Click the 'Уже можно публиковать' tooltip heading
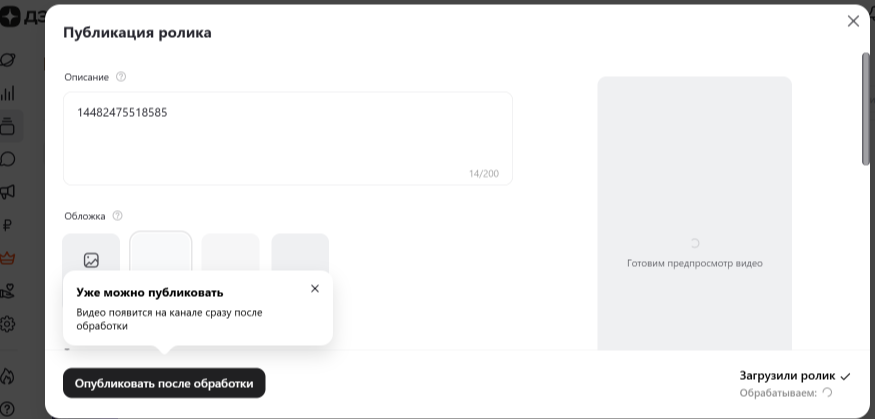Image resolution: width=875 pixels, height=419 pixels. [x=150, y=292]
